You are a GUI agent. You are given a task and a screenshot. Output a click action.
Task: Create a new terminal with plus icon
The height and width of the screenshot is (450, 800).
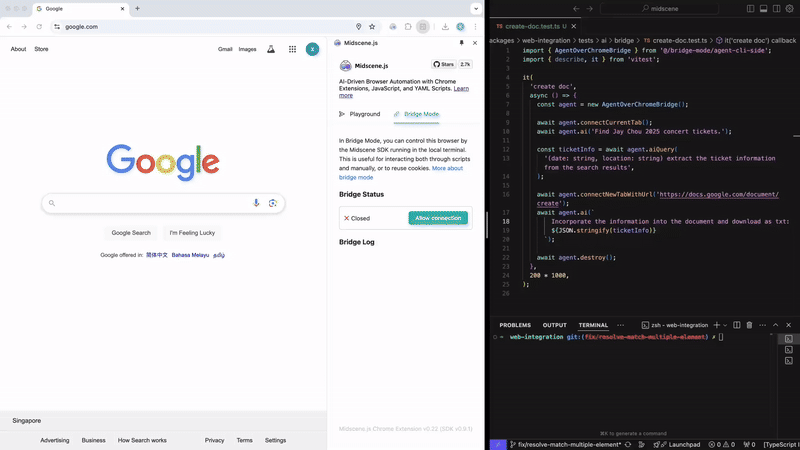(x=717, y=325)
